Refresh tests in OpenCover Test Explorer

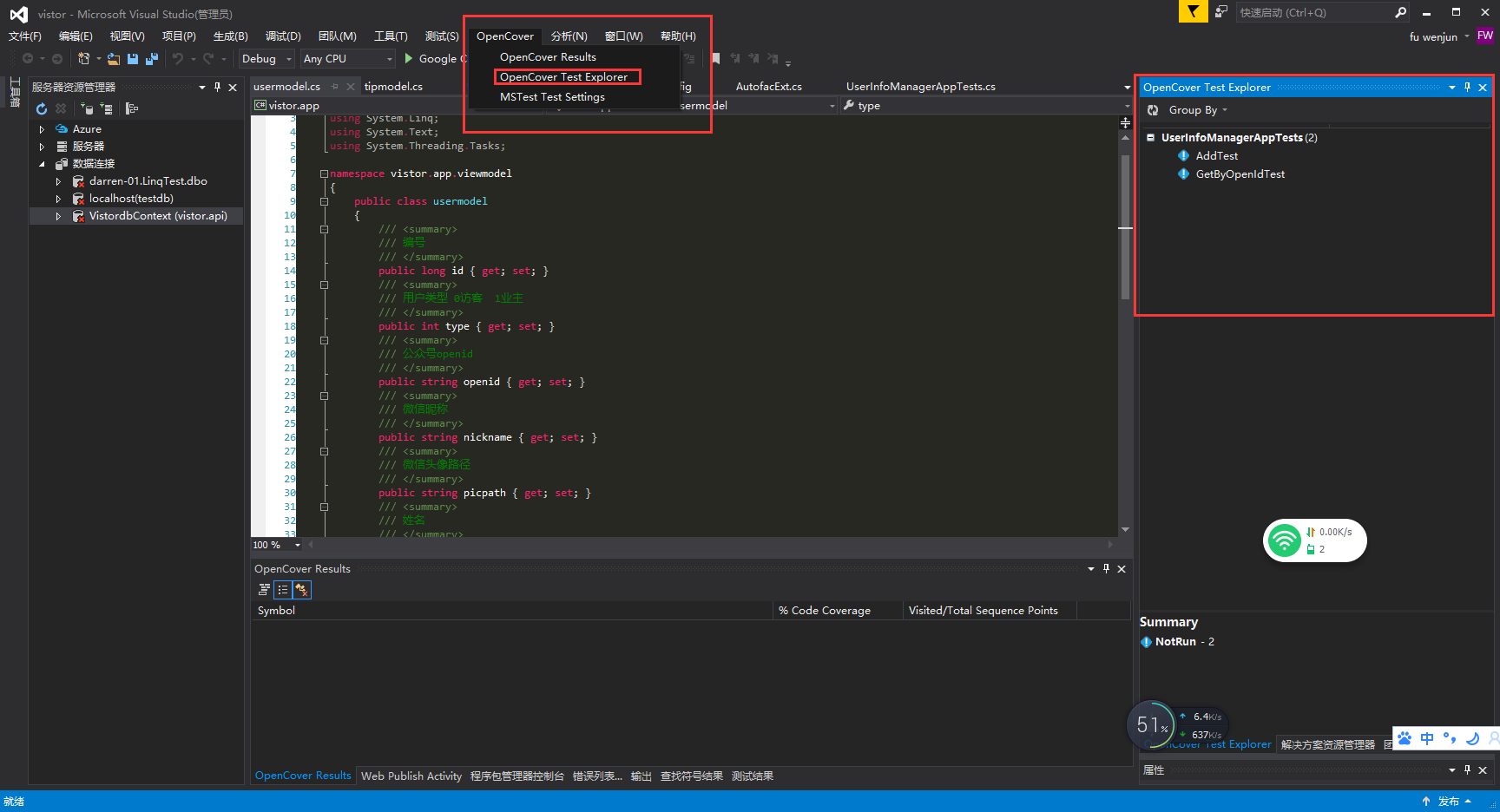[1153, 110]
